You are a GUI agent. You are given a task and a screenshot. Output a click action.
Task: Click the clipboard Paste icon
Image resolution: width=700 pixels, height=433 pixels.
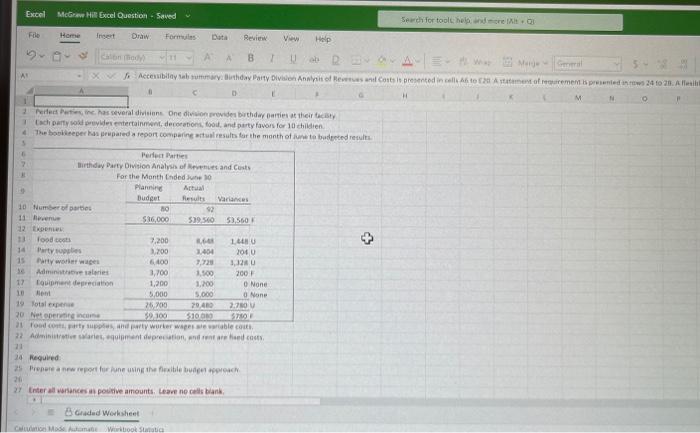pyautogui.click(x=57, y=56)
